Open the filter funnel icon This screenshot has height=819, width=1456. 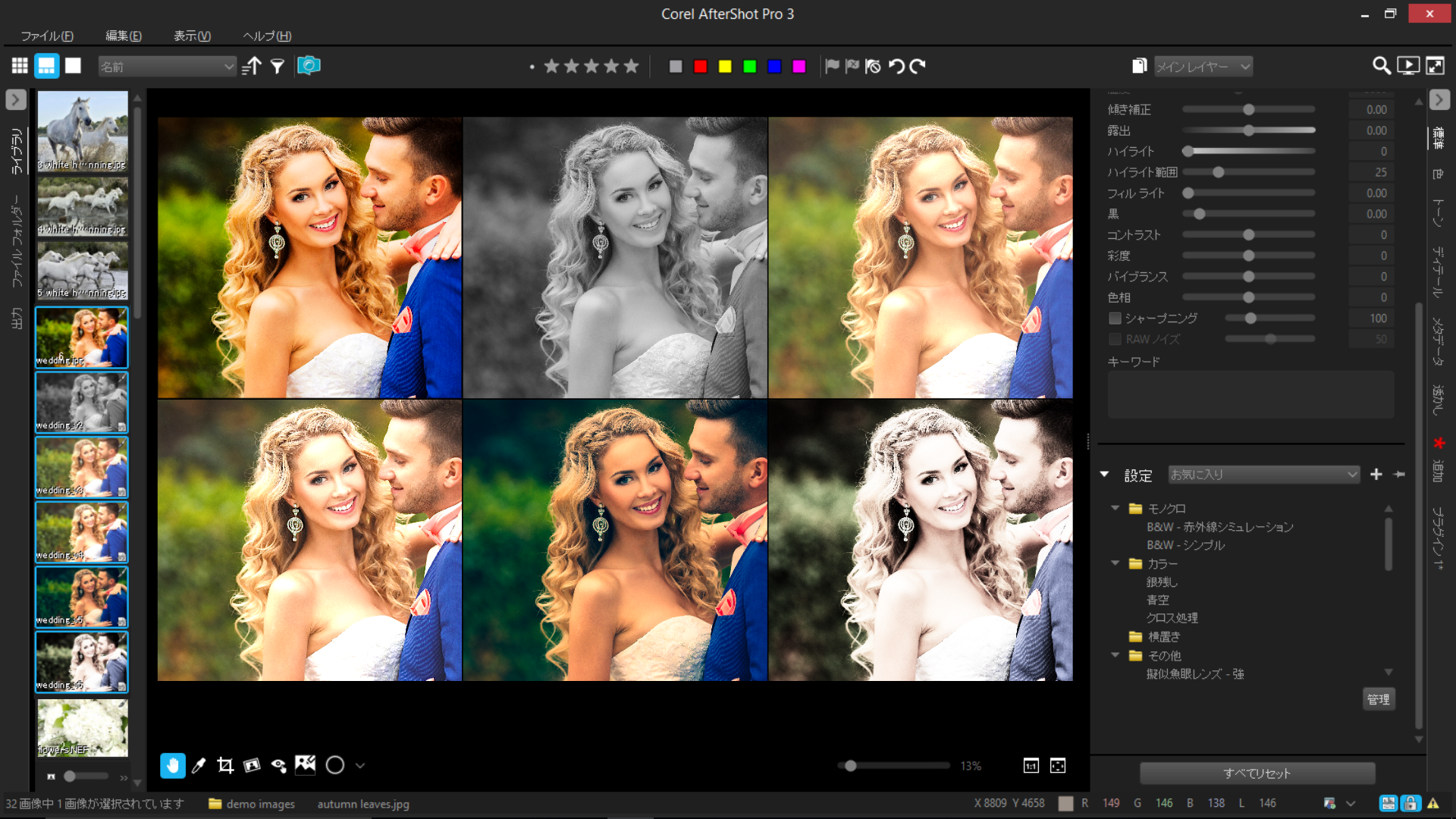click(278, 67)
